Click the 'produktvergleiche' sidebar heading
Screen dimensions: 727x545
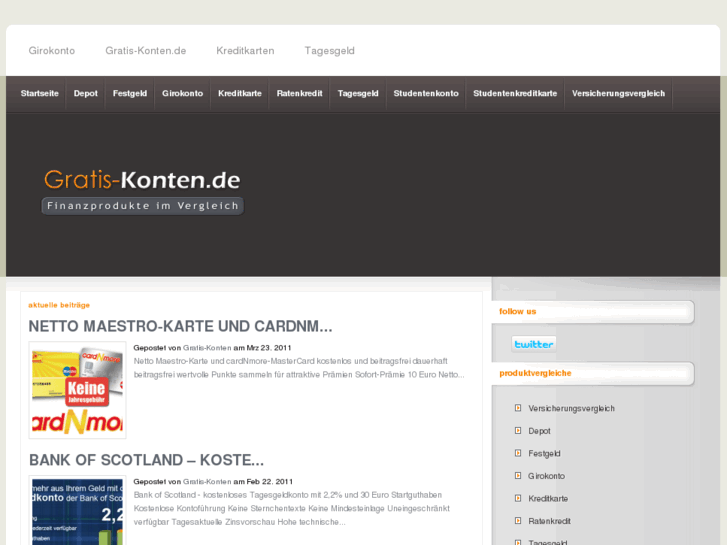coord(535,373)
